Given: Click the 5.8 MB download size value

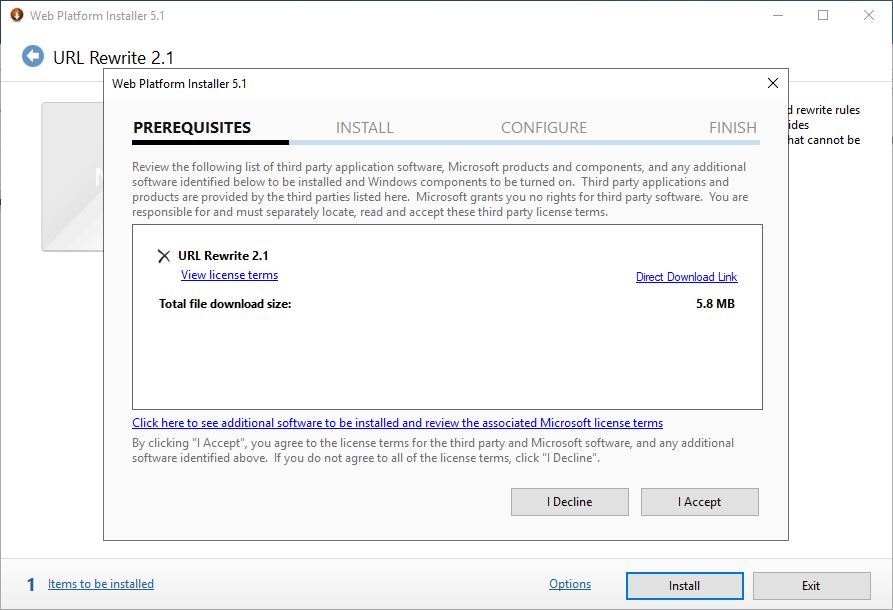Looking at the screenshot, I should (x=715, y=304).
